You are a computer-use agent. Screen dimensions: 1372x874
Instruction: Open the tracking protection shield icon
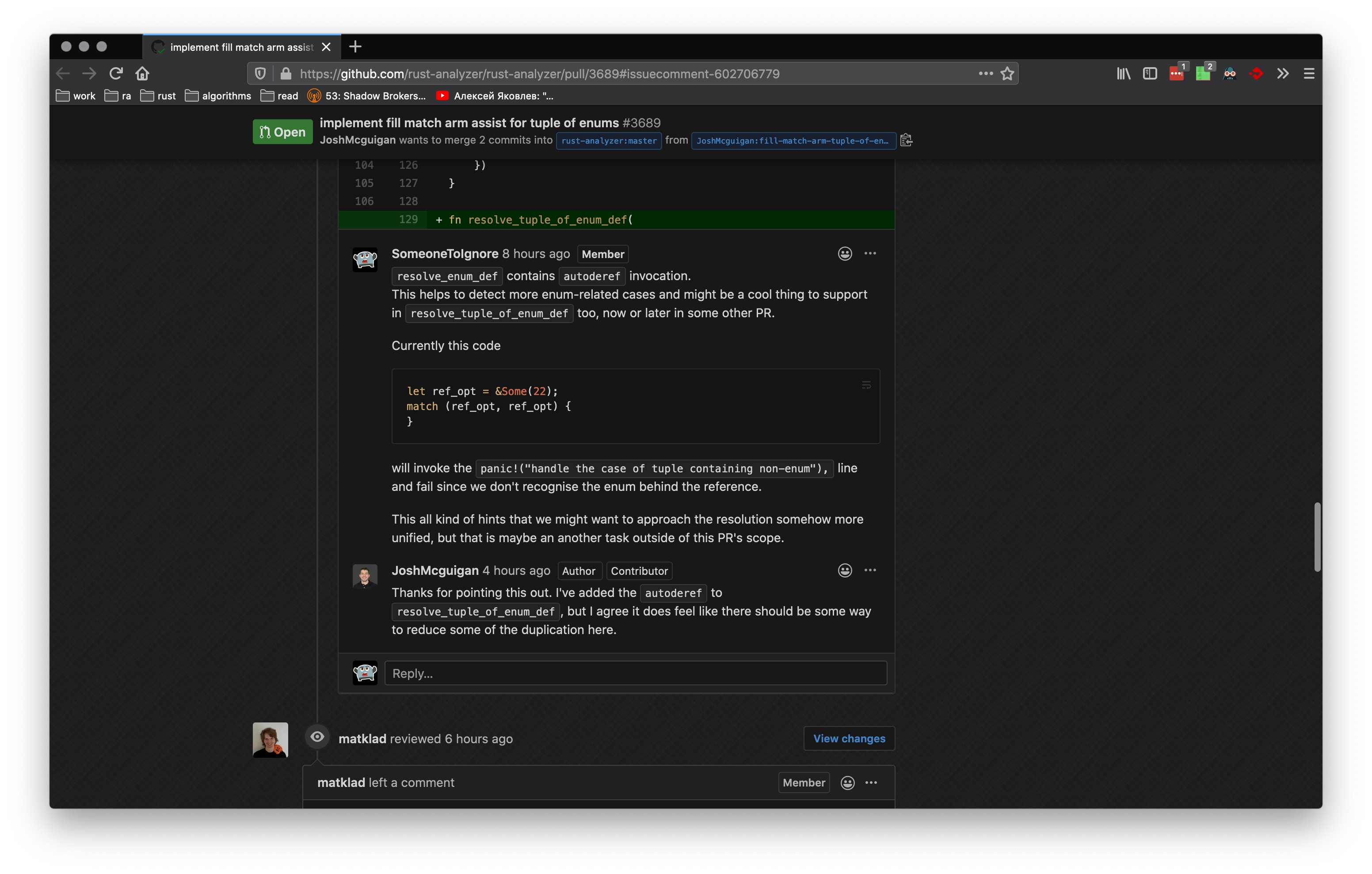coord(260,73)
